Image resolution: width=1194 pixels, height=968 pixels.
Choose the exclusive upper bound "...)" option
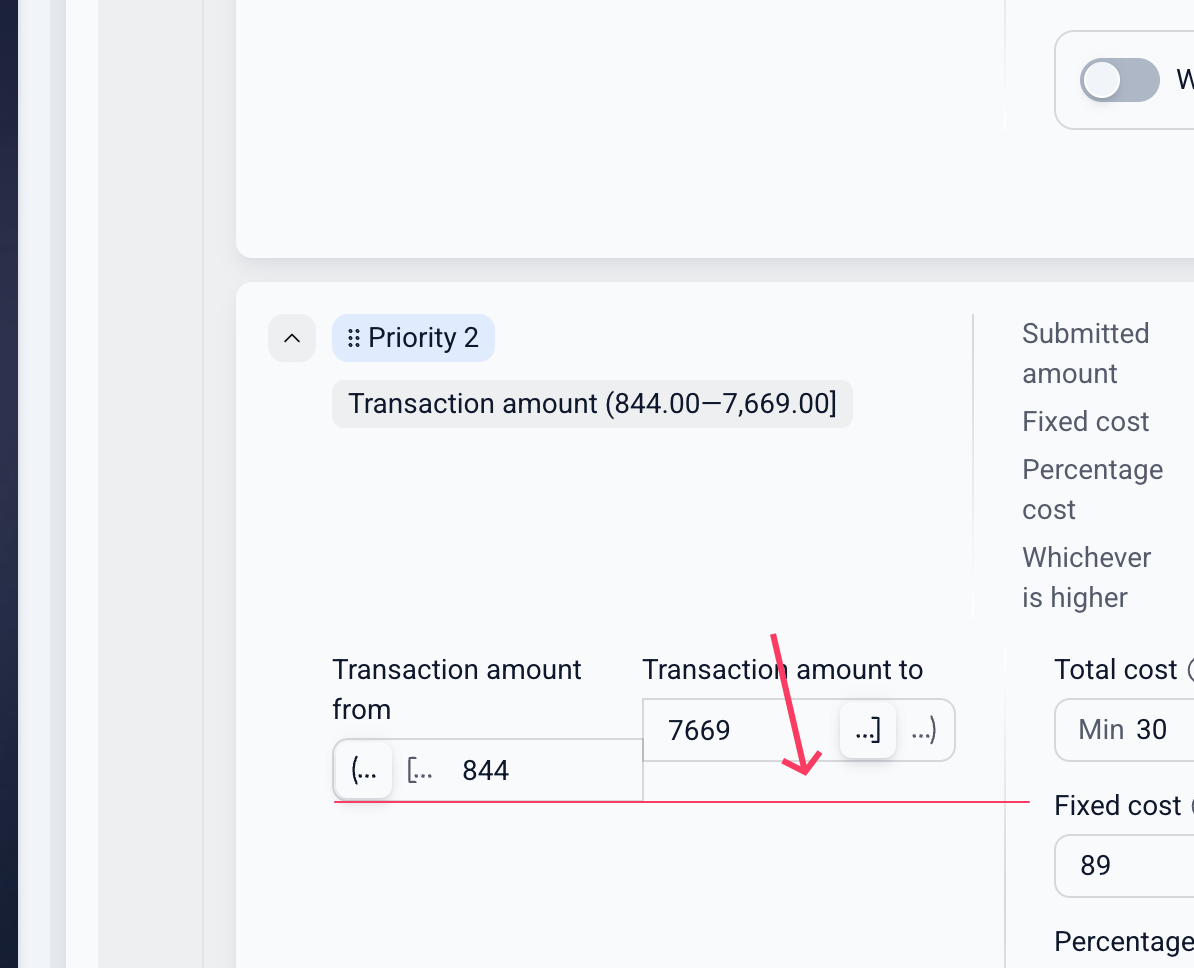pos(924,730)
